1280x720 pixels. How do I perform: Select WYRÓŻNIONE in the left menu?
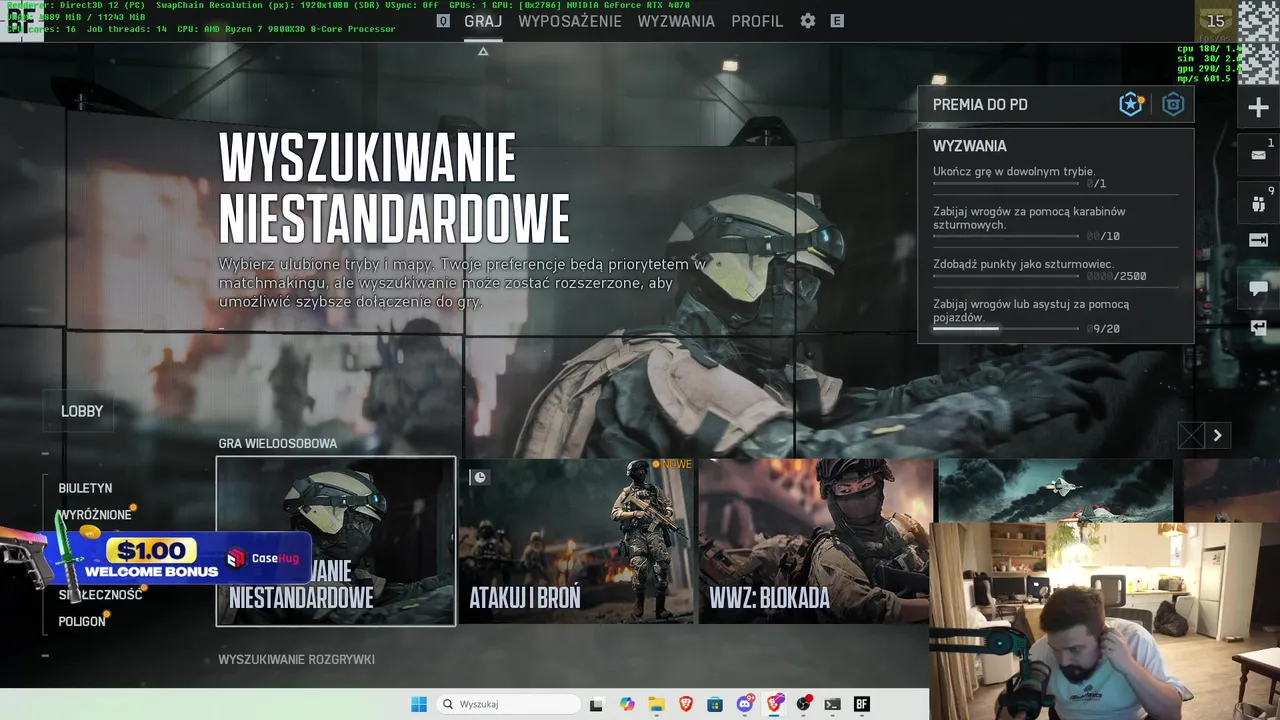coord(95,515)
